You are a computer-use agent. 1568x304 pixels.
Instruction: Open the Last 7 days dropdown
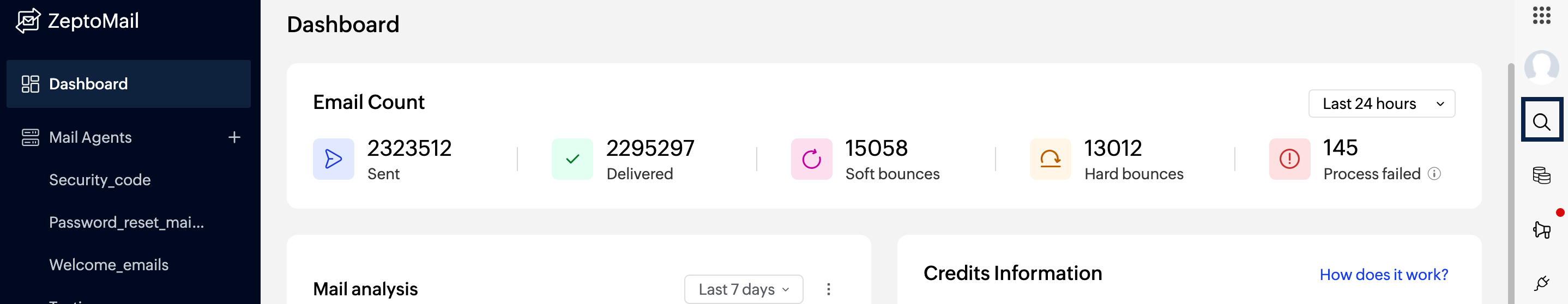click(x=743, y=289)
